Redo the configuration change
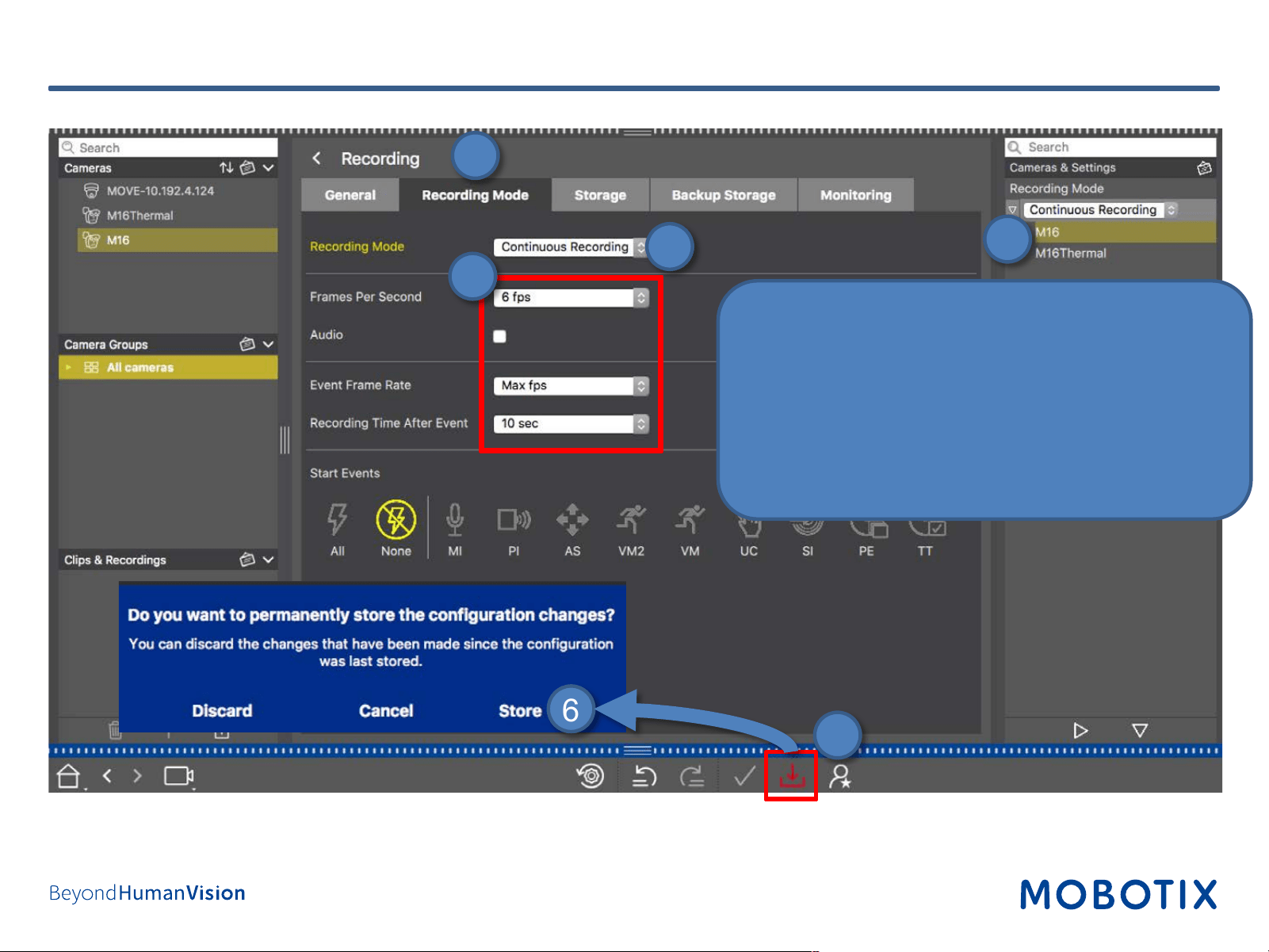 click(692, 777)
